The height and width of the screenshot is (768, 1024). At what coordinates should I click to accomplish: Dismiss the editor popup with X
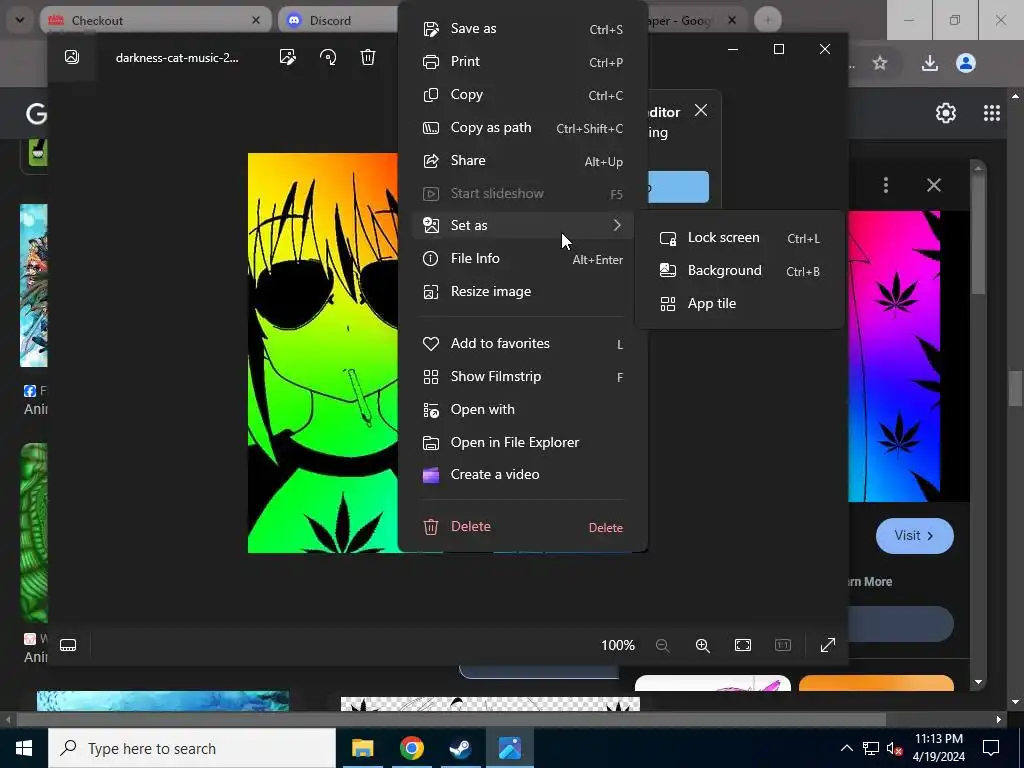point(701,110)
